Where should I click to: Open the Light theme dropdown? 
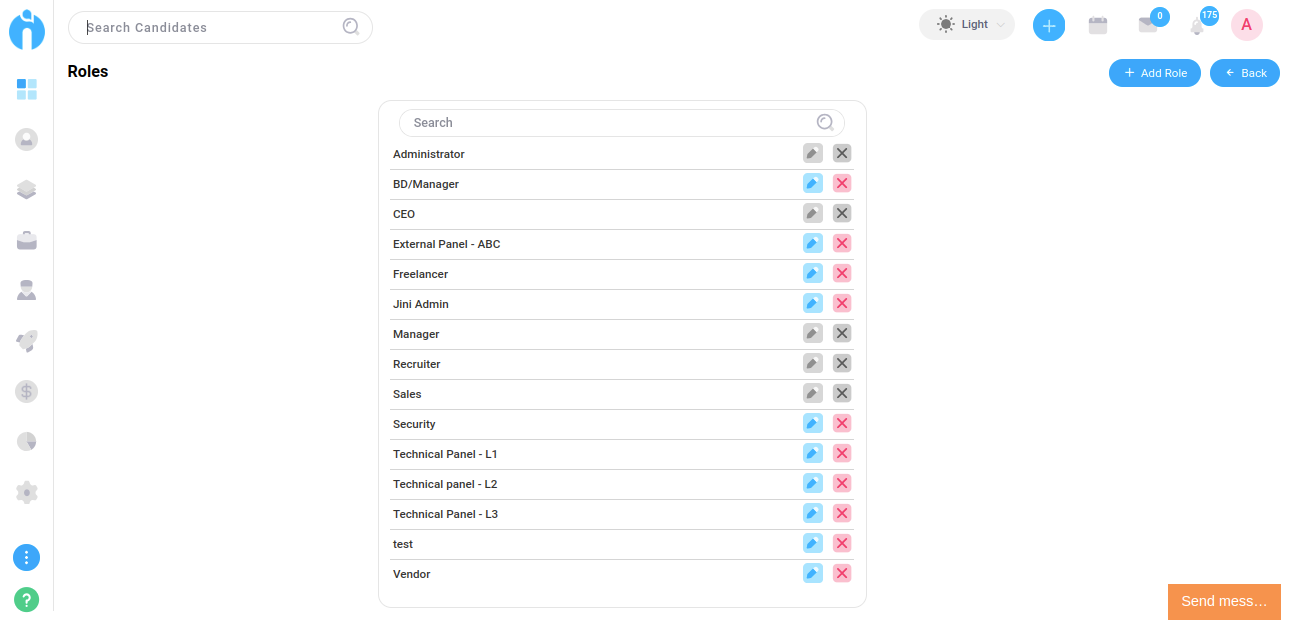pos(966,25)
